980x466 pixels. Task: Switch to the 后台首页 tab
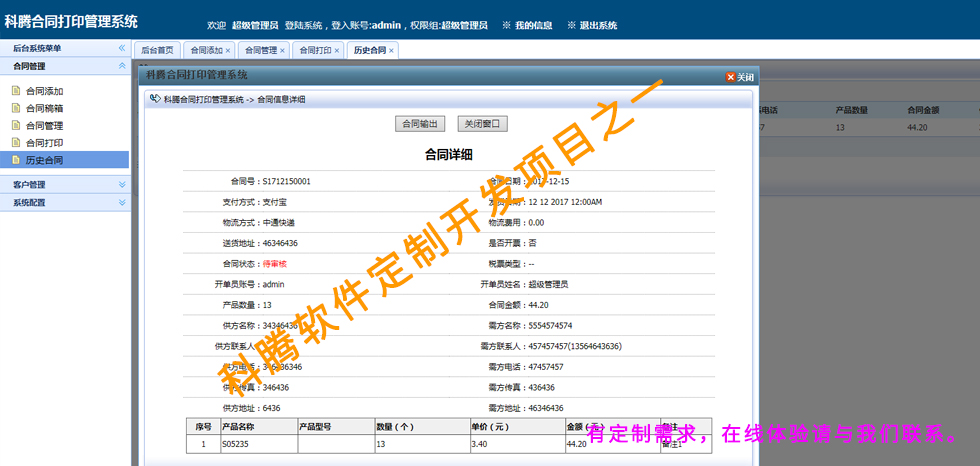click(x=157, y=51)
